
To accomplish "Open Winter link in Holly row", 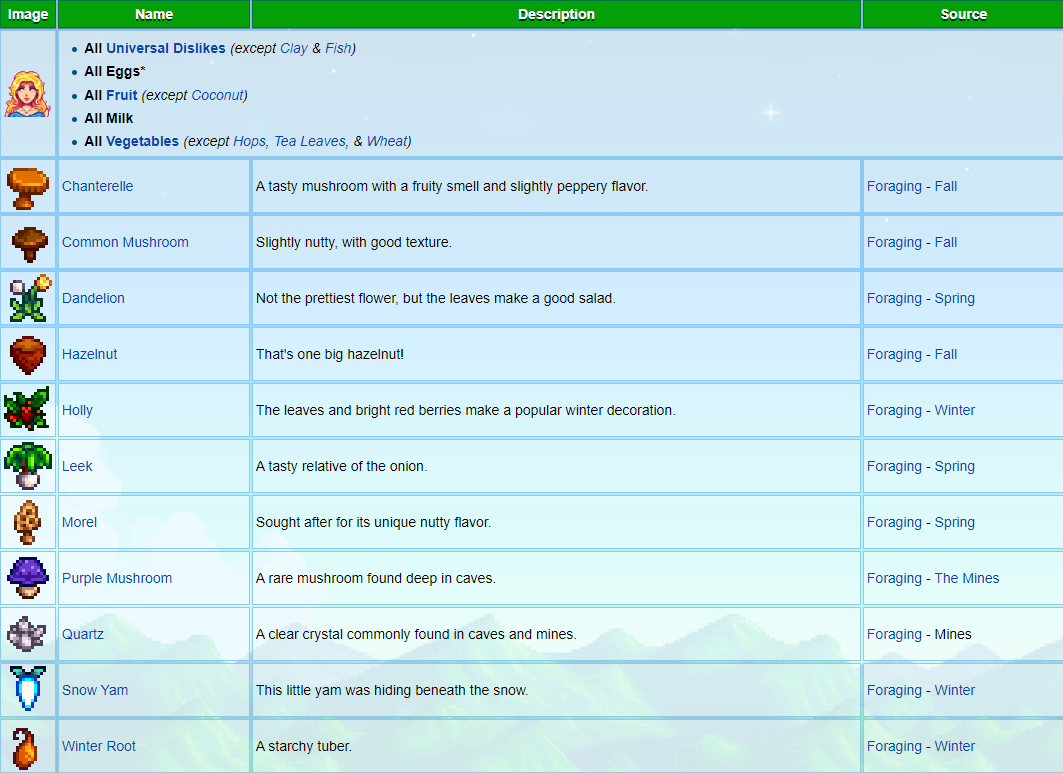I will pyautogui.click(x=955, y=410).
